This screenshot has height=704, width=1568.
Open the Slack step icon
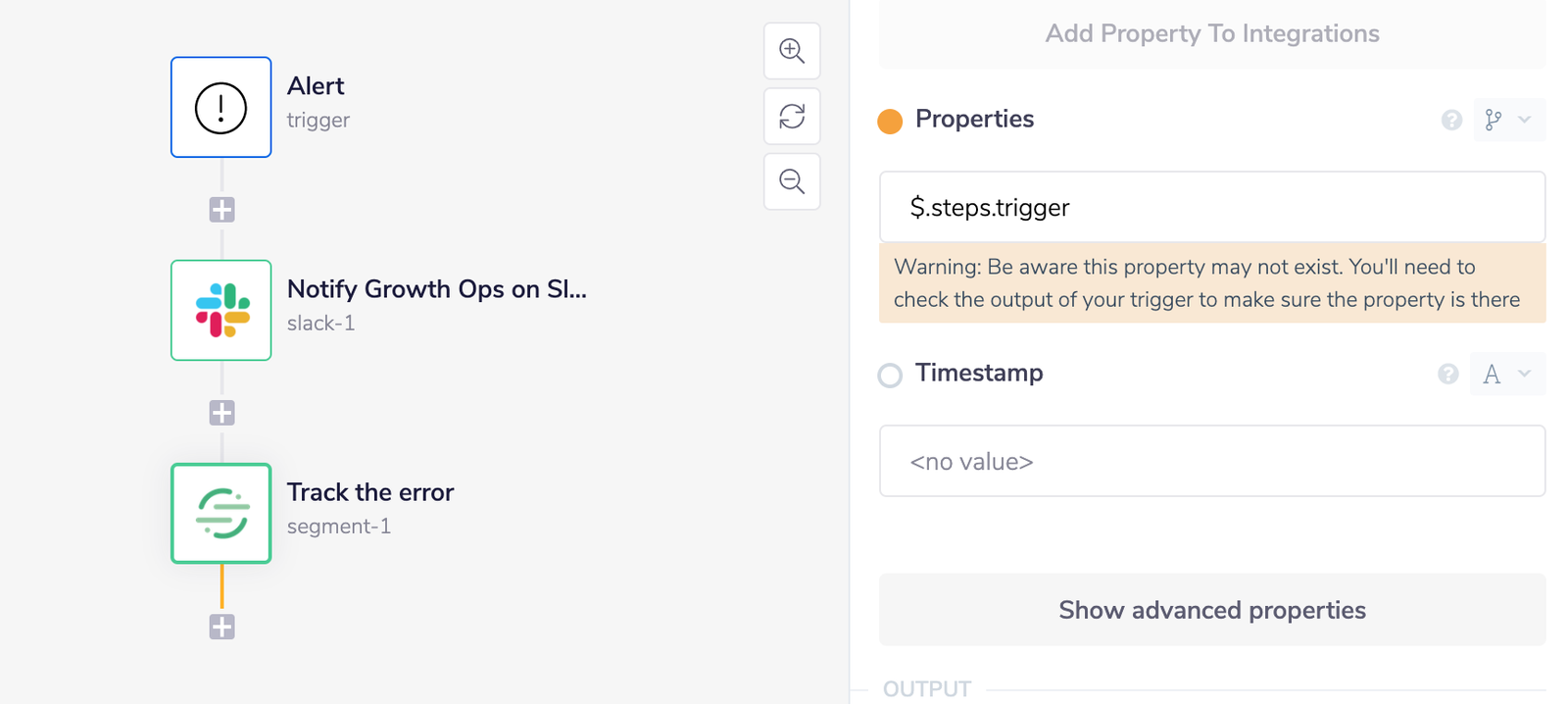click(x=221, y=310)
